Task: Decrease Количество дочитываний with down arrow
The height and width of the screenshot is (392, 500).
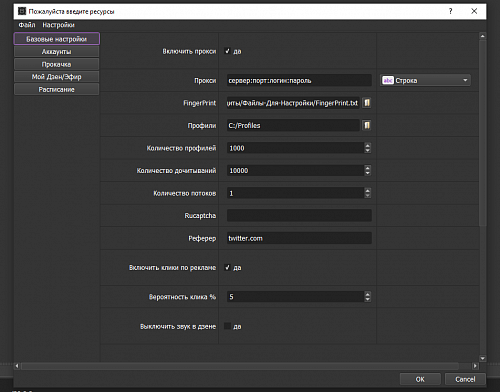Action: (x=367, y=173)
